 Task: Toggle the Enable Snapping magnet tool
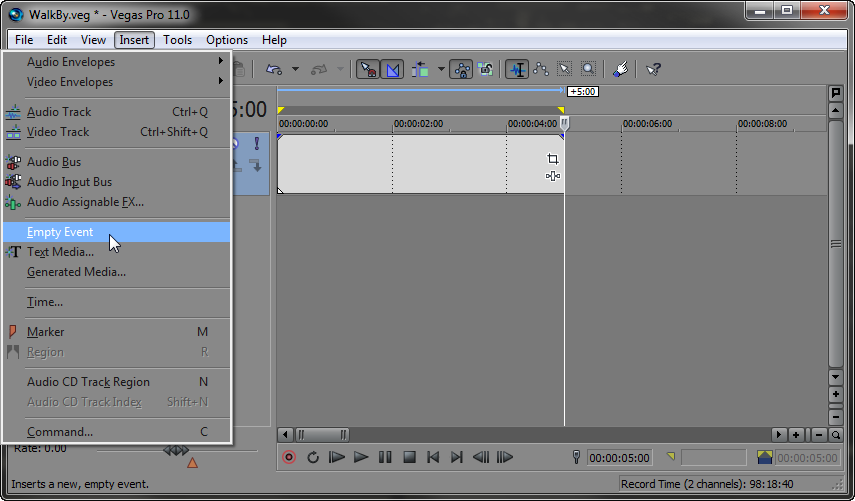click(368, 69)
